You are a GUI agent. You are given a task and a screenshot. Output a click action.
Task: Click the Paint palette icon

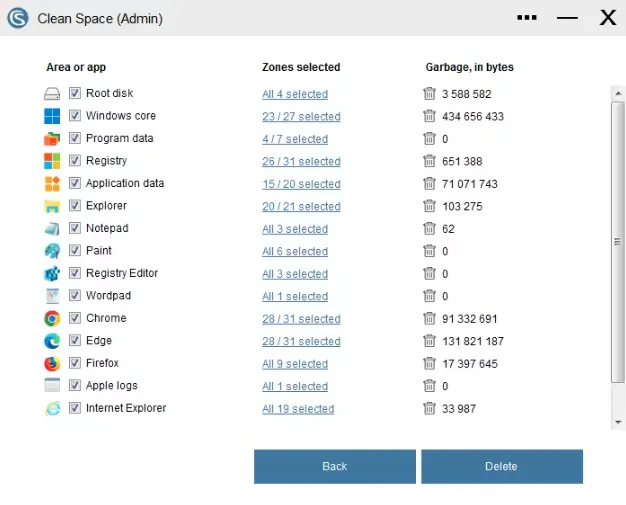(52, 251)
